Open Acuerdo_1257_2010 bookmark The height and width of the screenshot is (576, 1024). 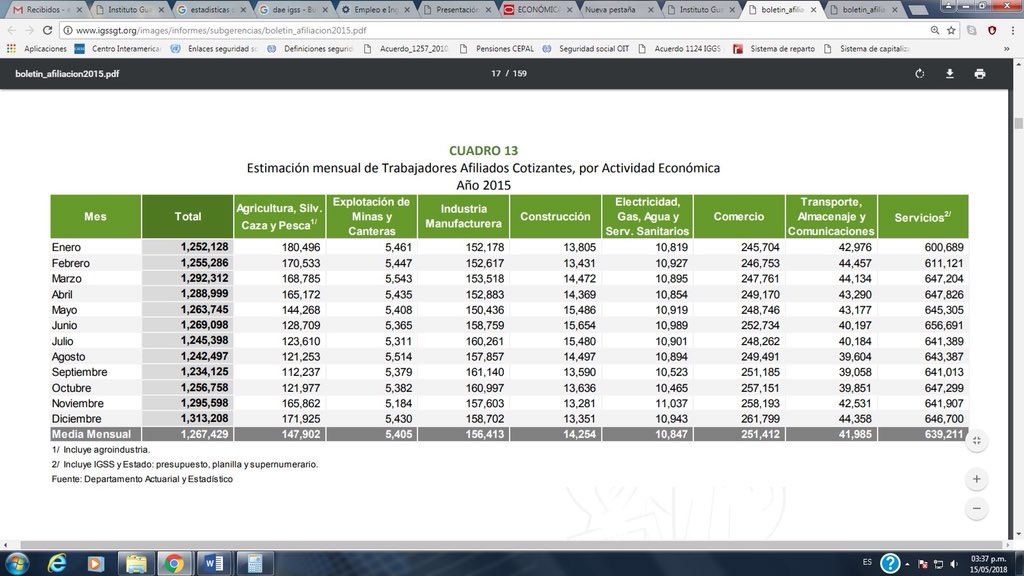[406, 48]
